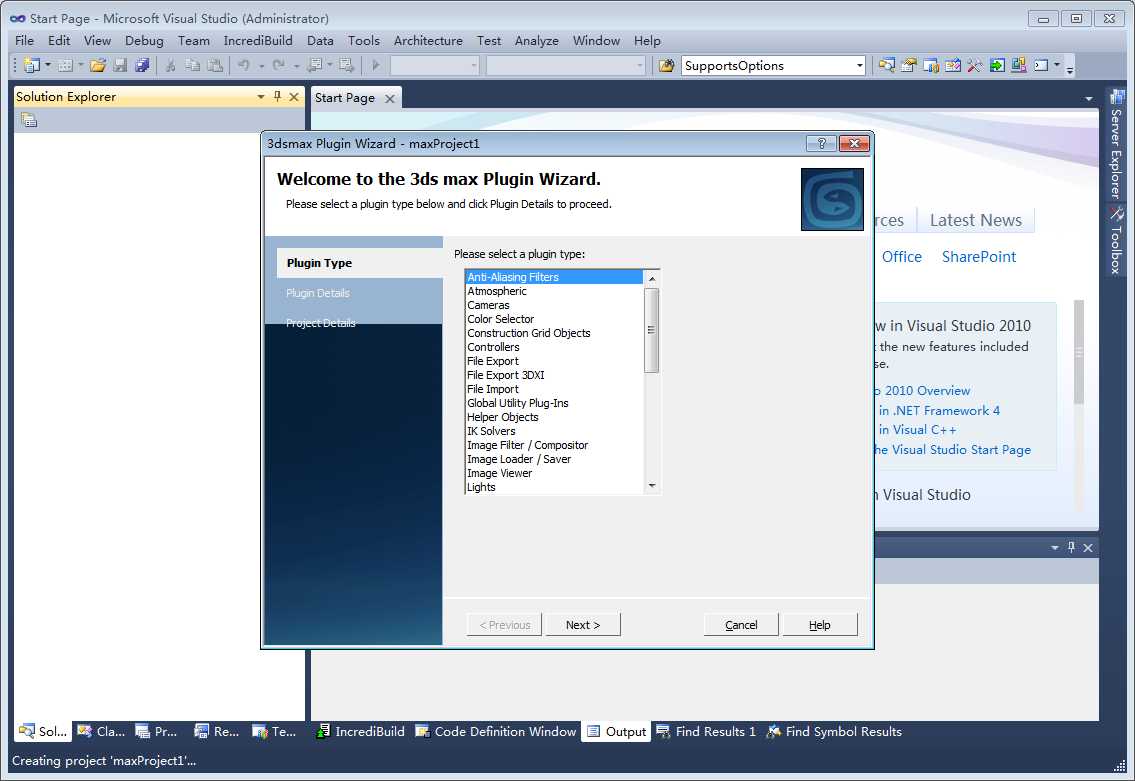The width and height of the screenshot is (1135, 781).
Task: Click the Copy toolbar icon
Action: tap(193, 65)
